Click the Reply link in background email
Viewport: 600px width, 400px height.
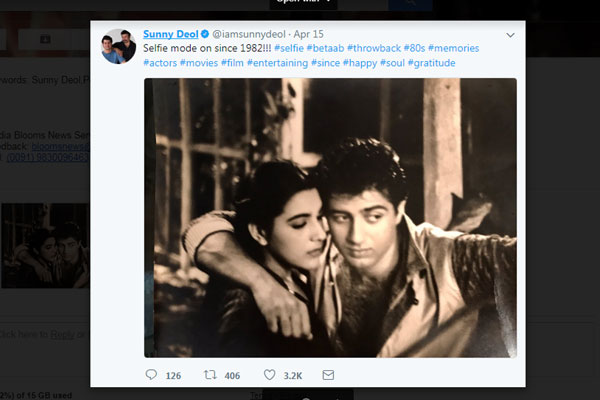pos(62,334)
